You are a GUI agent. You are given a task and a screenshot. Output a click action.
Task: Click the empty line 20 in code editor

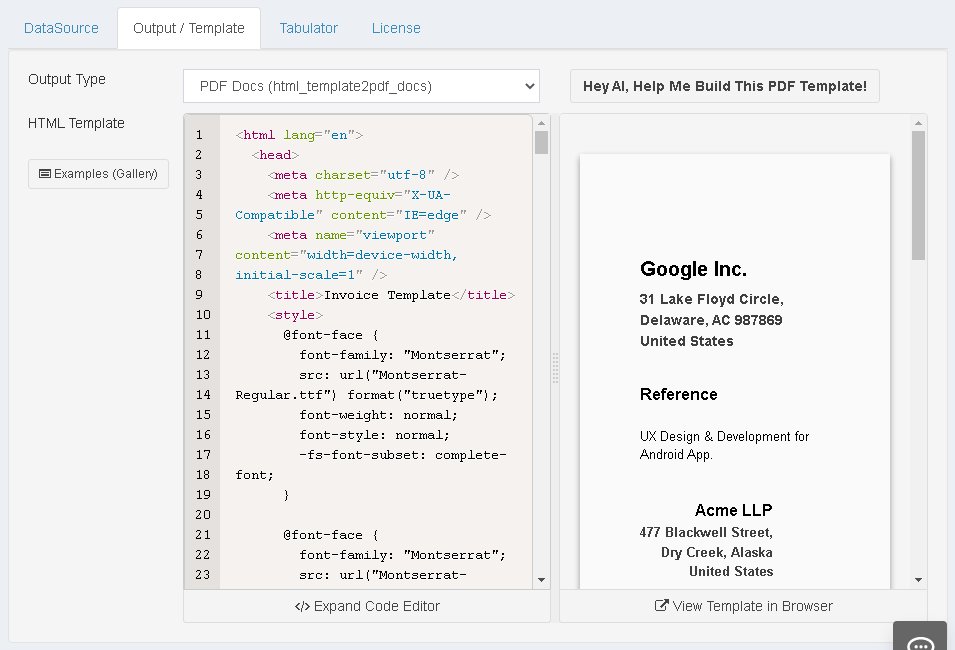click(370, 515)
